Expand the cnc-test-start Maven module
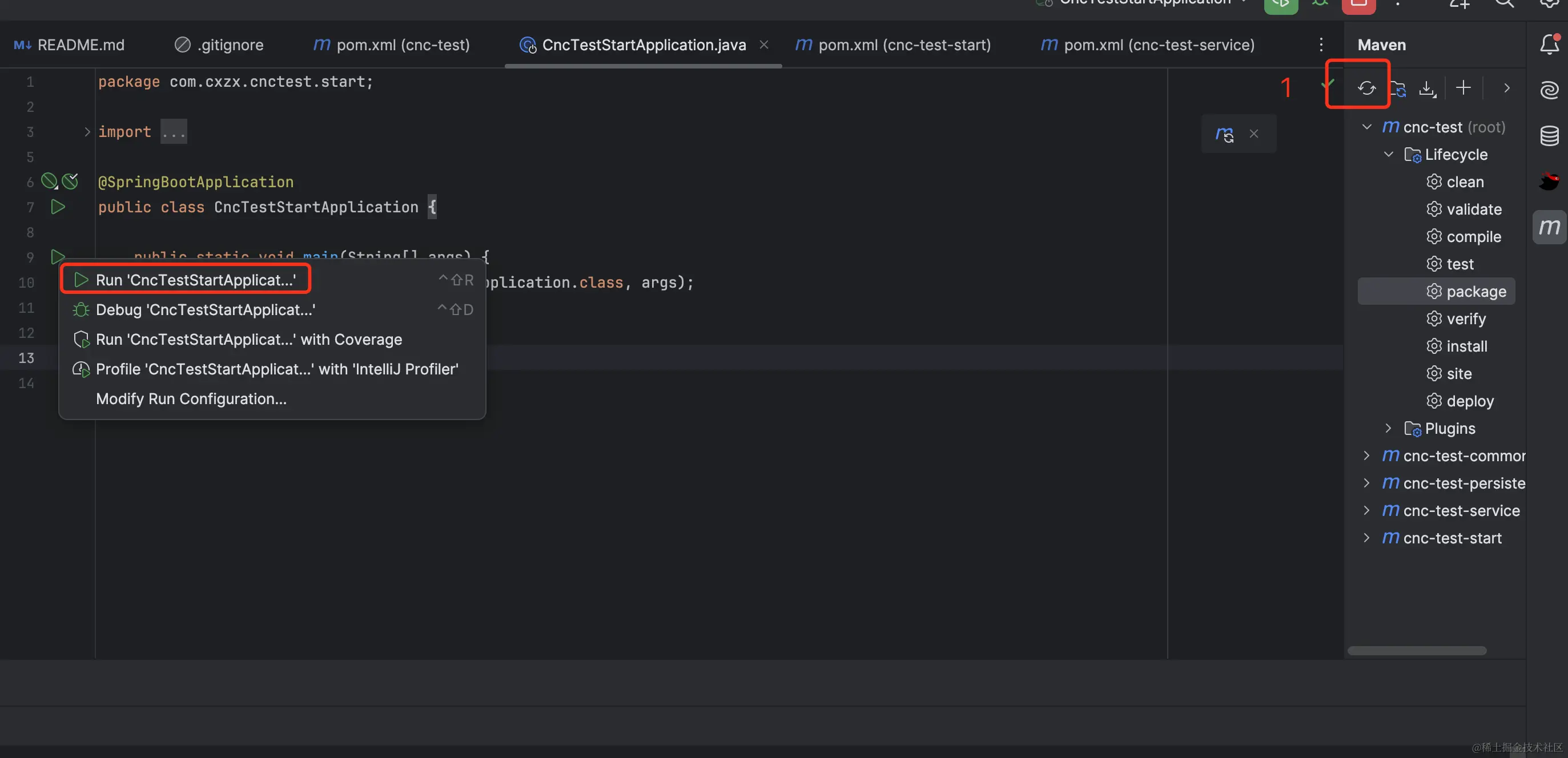 point(1366,538)
